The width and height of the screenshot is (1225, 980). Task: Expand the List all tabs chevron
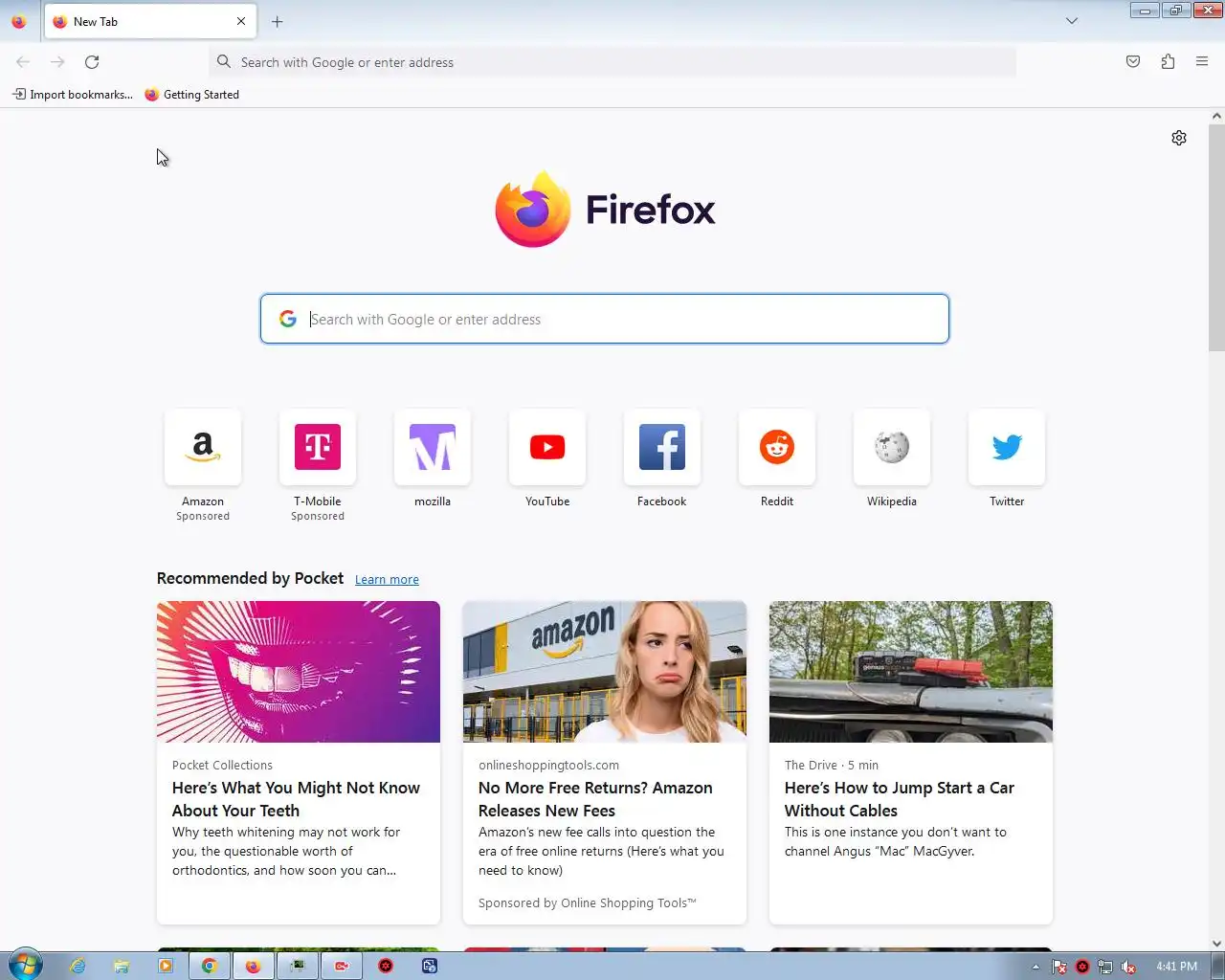pyautogui.click(x=1072, y=21)
